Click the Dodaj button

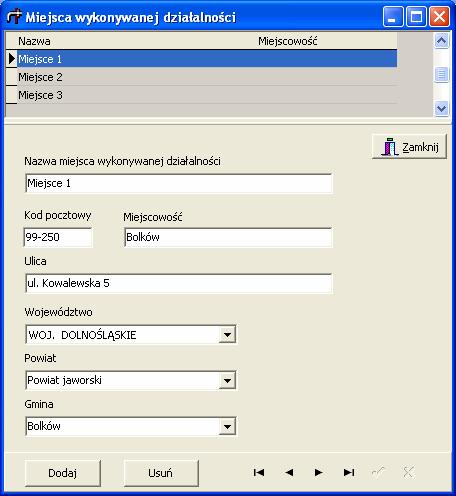click(62, 473)
